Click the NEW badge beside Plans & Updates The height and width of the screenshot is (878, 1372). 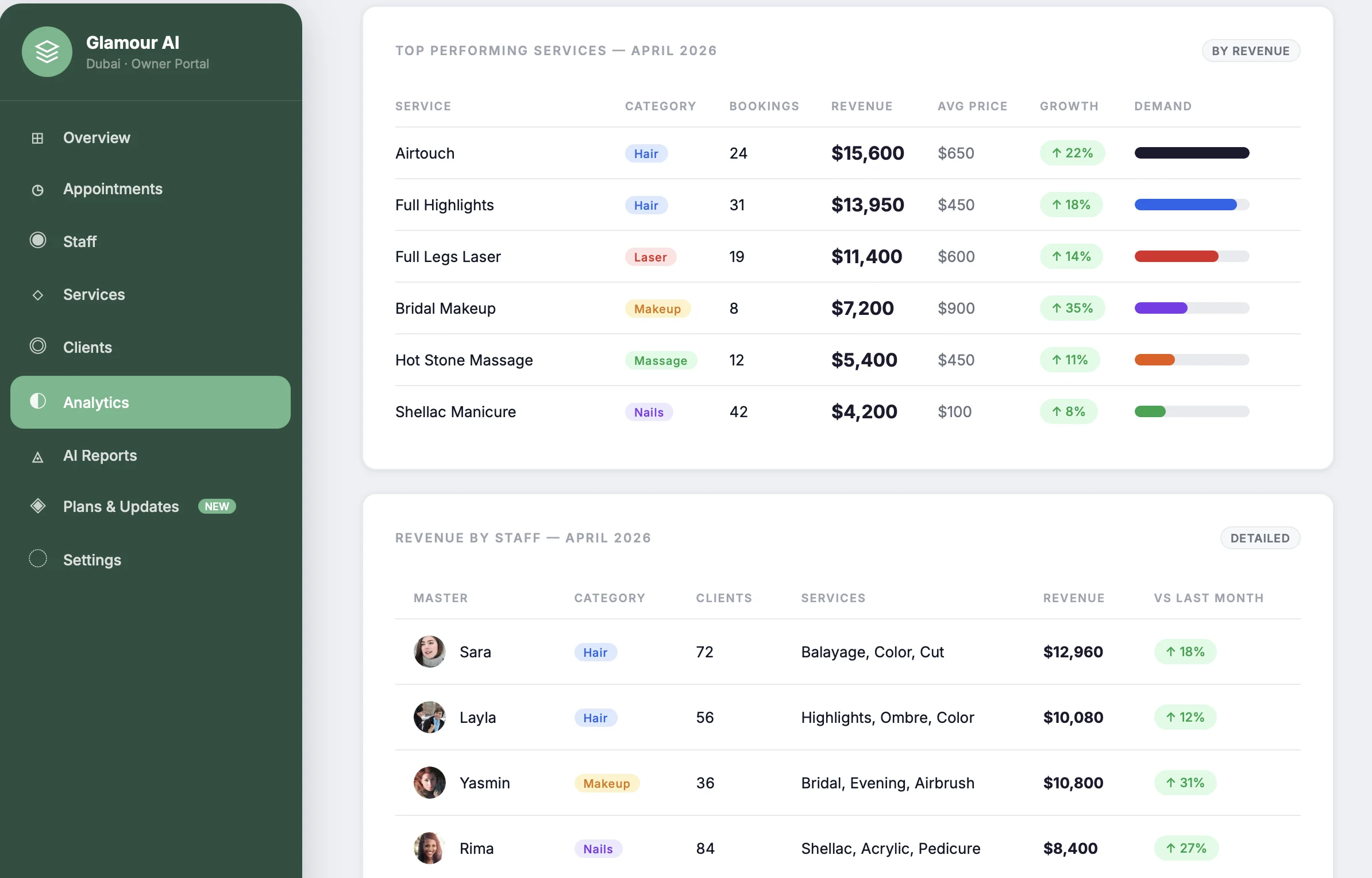point(217,506)
